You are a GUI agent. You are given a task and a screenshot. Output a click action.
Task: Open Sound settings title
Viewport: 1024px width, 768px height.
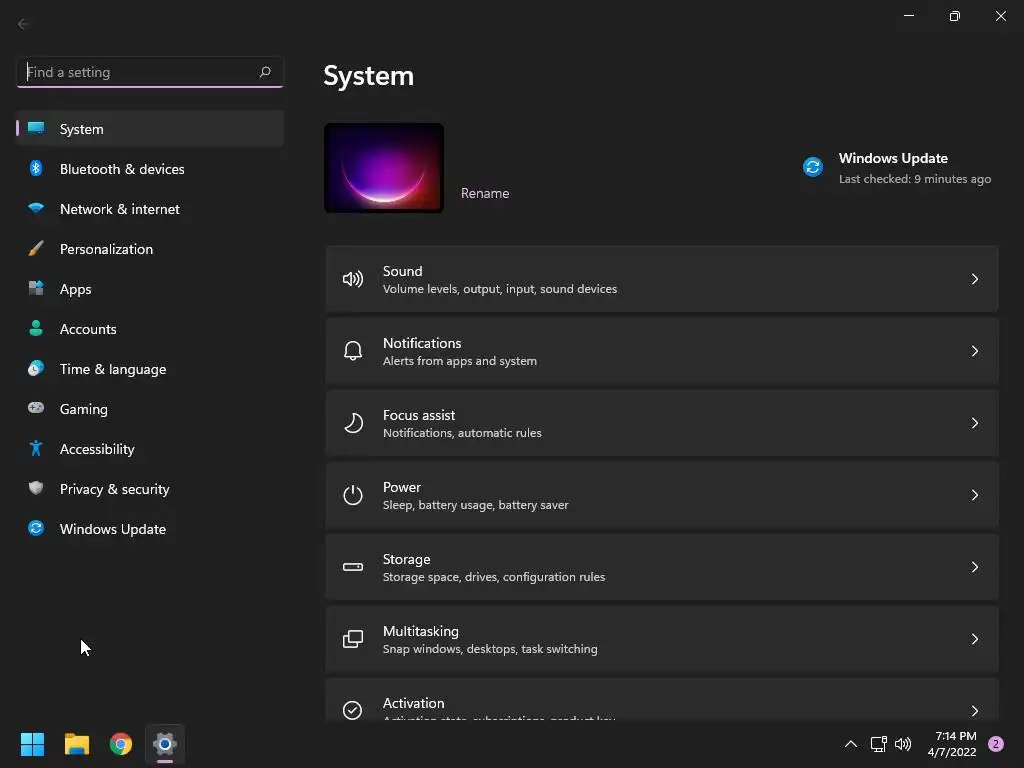pyautogui.click(x=402, y=271)
